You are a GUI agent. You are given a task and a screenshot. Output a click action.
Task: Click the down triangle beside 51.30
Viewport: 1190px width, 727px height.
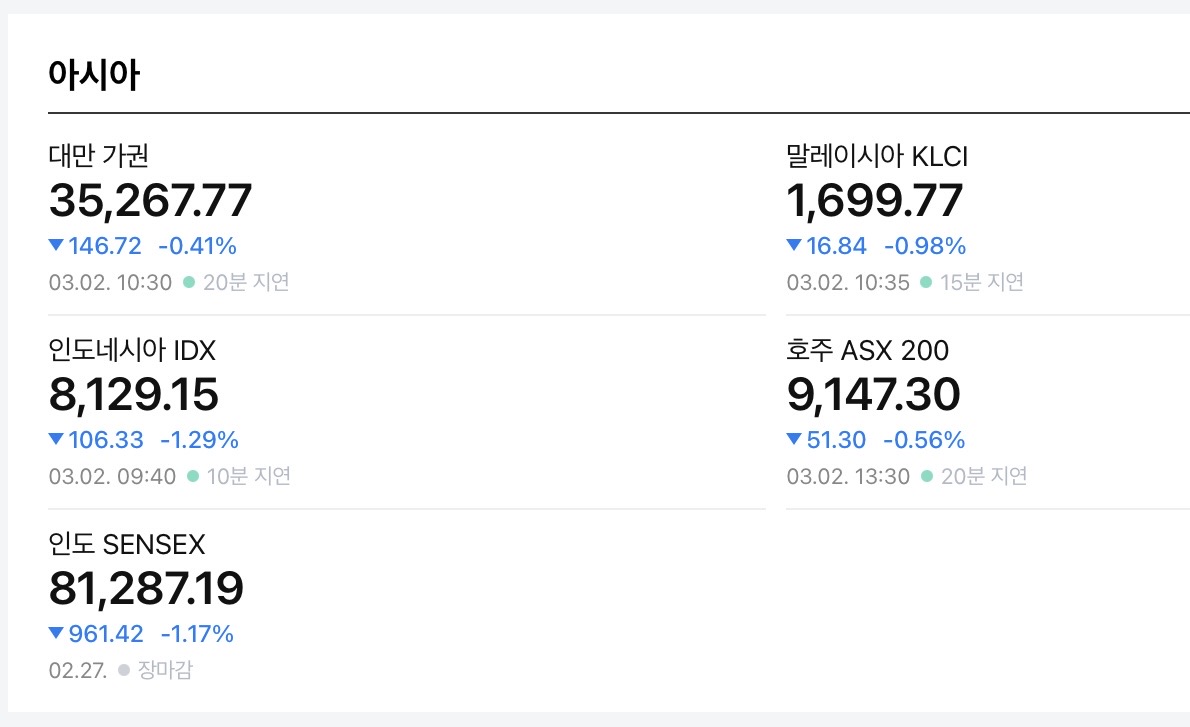coord(794,439)
